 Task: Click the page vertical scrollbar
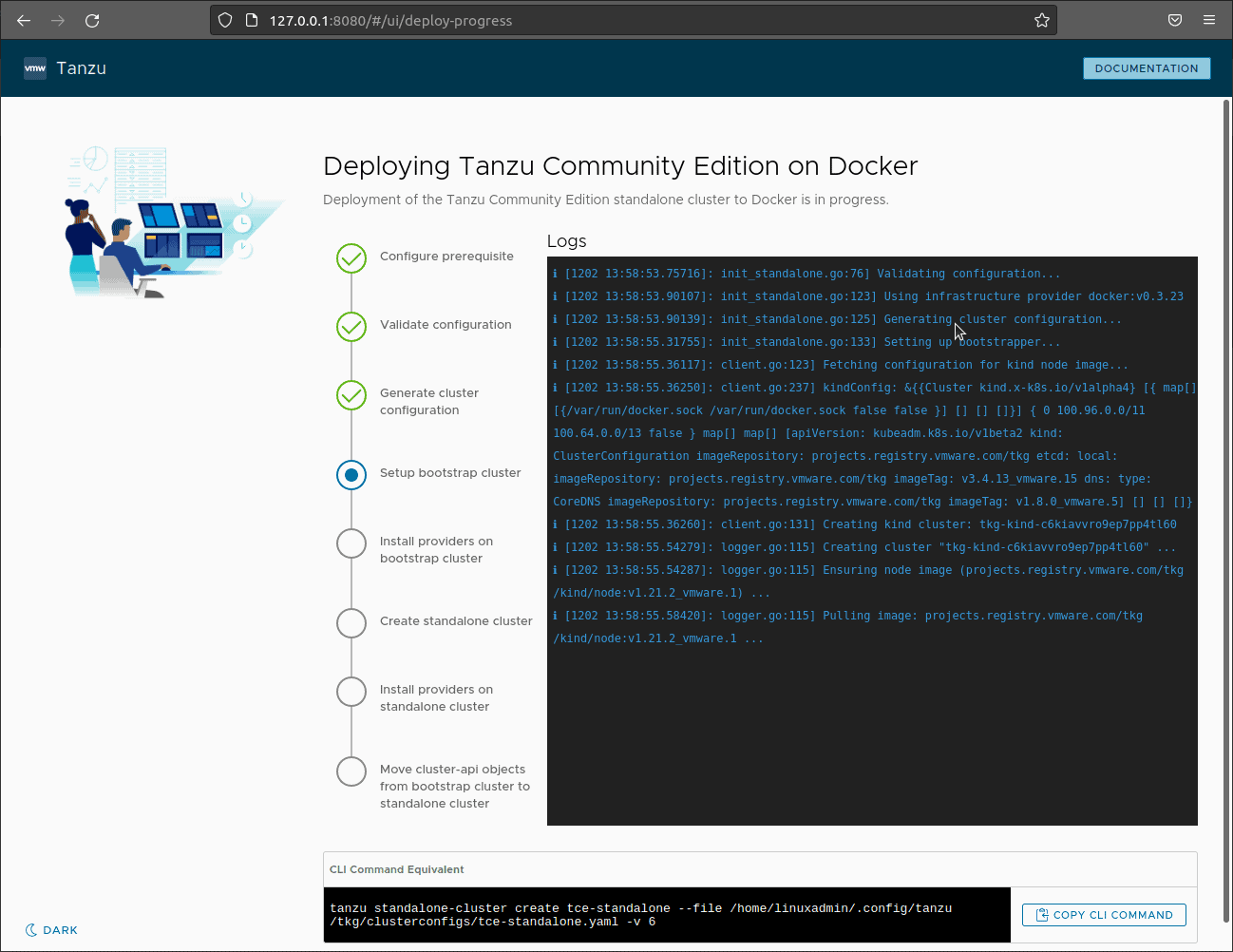coord(1226,511)
